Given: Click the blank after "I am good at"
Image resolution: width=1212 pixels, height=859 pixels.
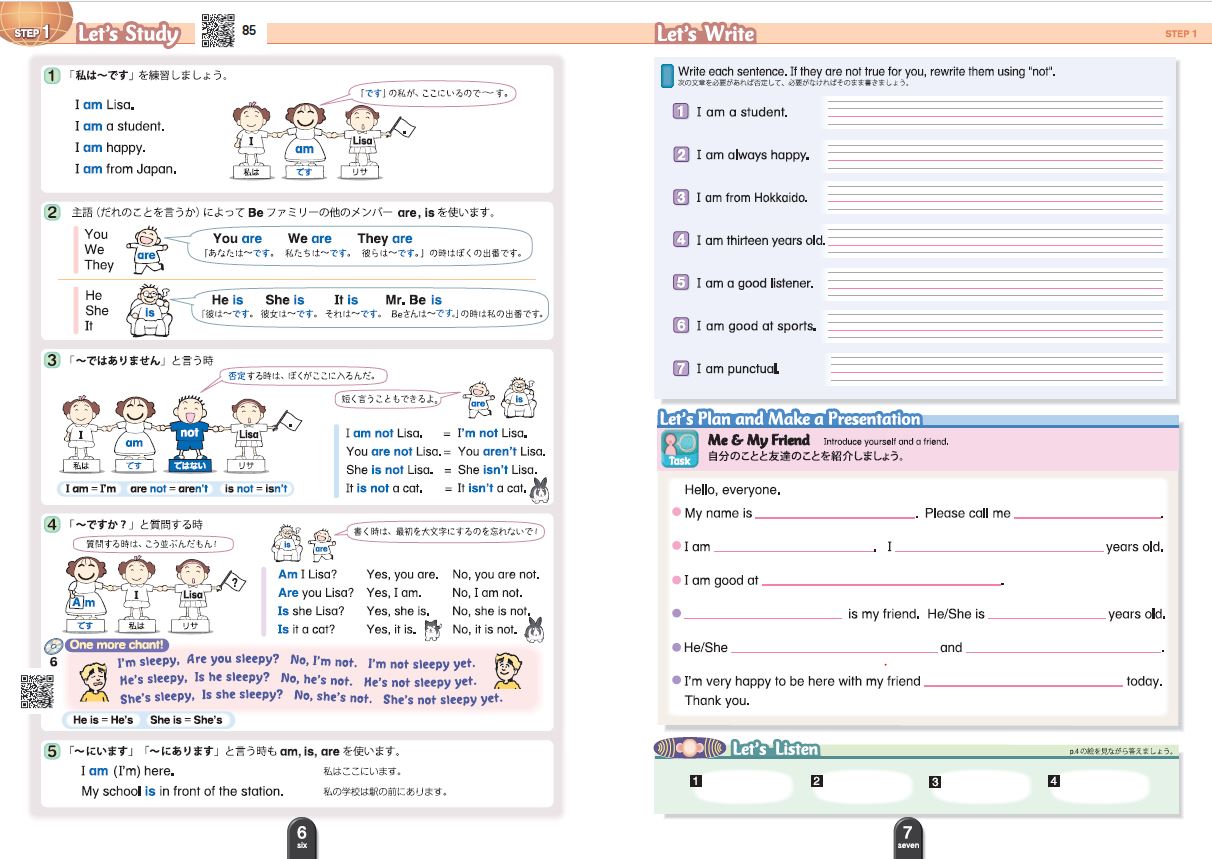Looking at the screenshot, I should [880, 580].
